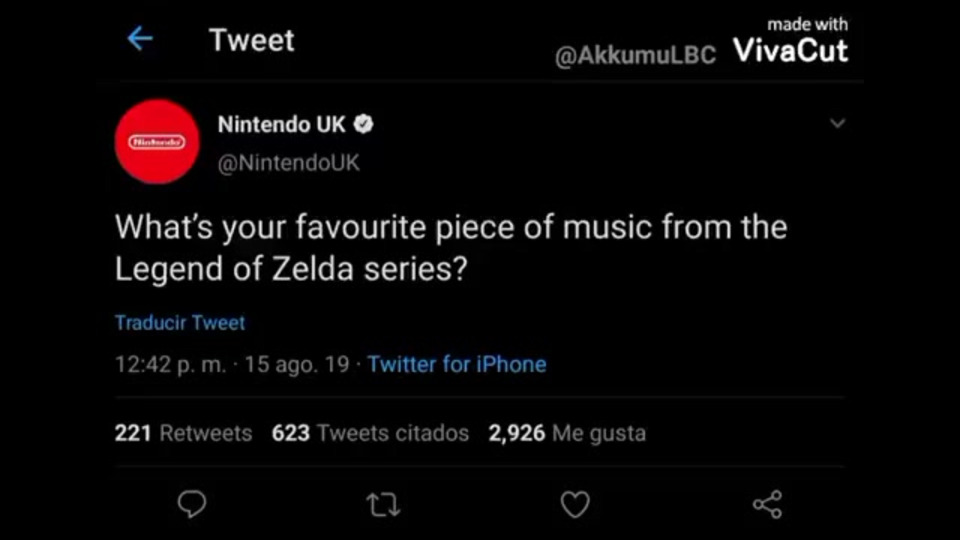Image resolution: width=960 pixels, height=540 pixels.
Task: Expand the tweet options chevron
Action: click(x=838, y=124)
